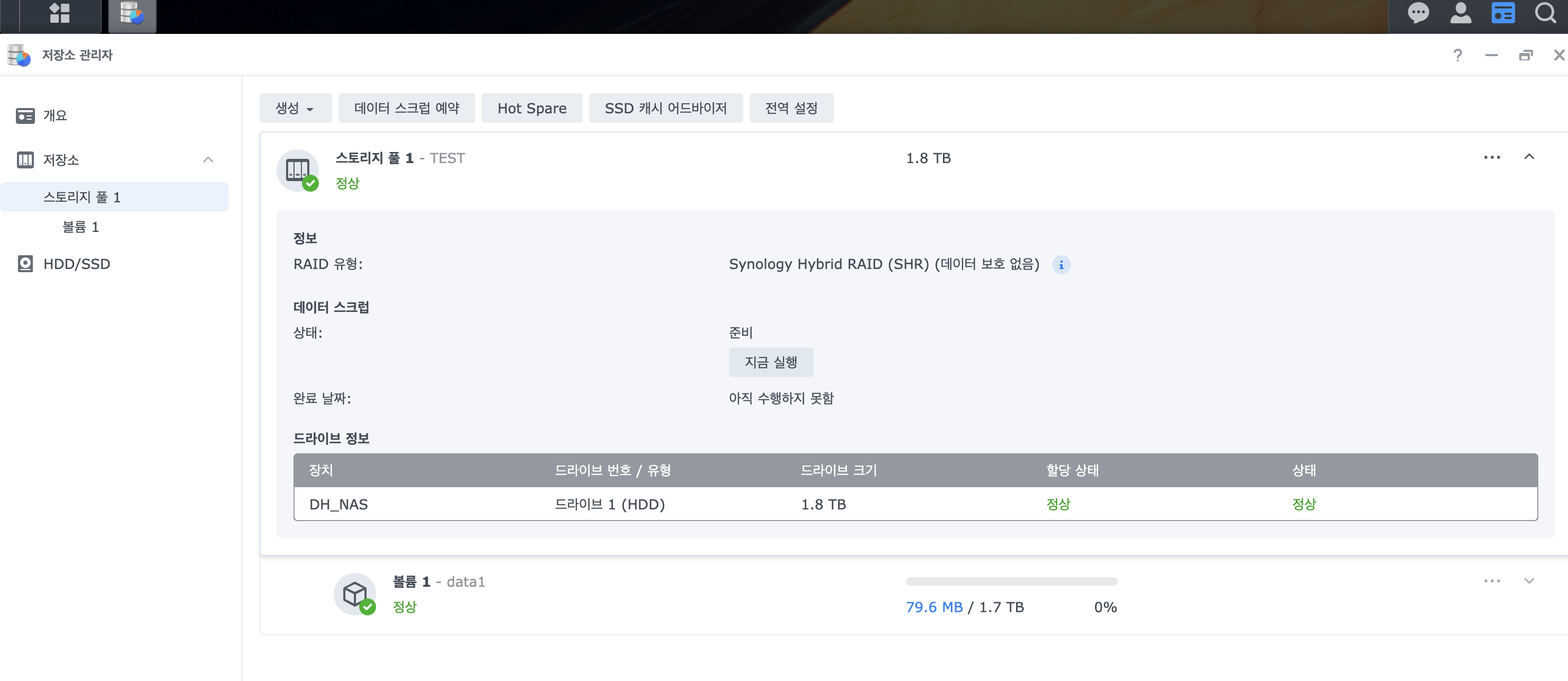Open the 생성 dropdown button
The width and height of the screenshot is (1568, 681).
tap(295, 109)
